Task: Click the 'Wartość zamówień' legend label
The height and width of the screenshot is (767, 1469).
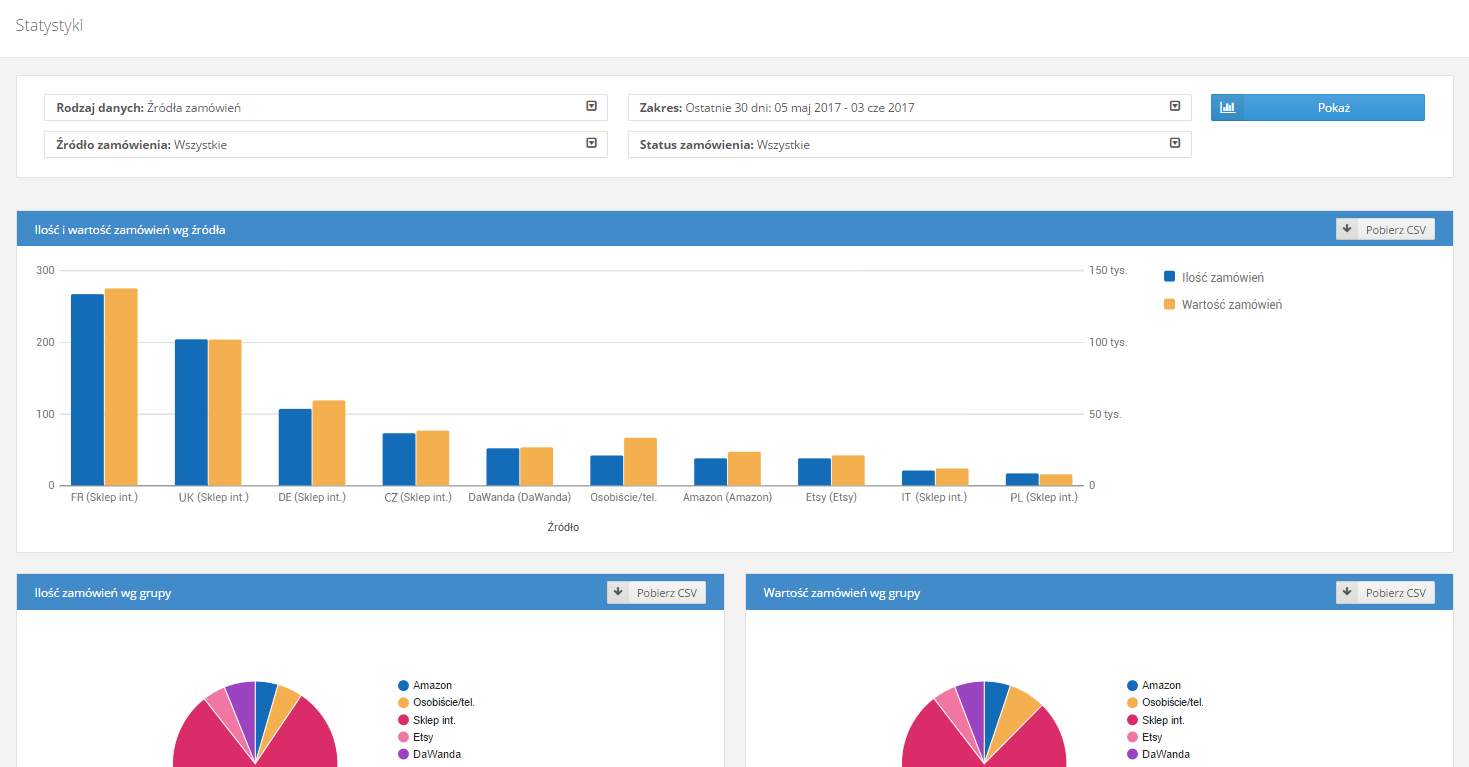Action: pos(1232,304)
